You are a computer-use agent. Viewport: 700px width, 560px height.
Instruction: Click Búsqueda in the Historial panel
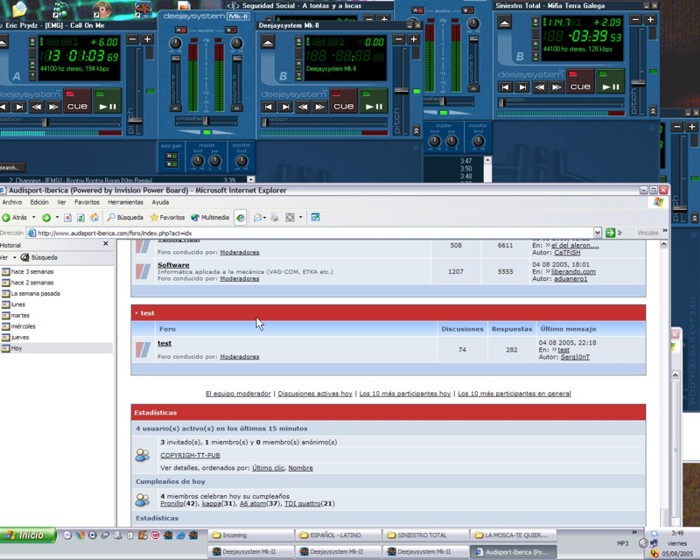click(x=39, y=258)
